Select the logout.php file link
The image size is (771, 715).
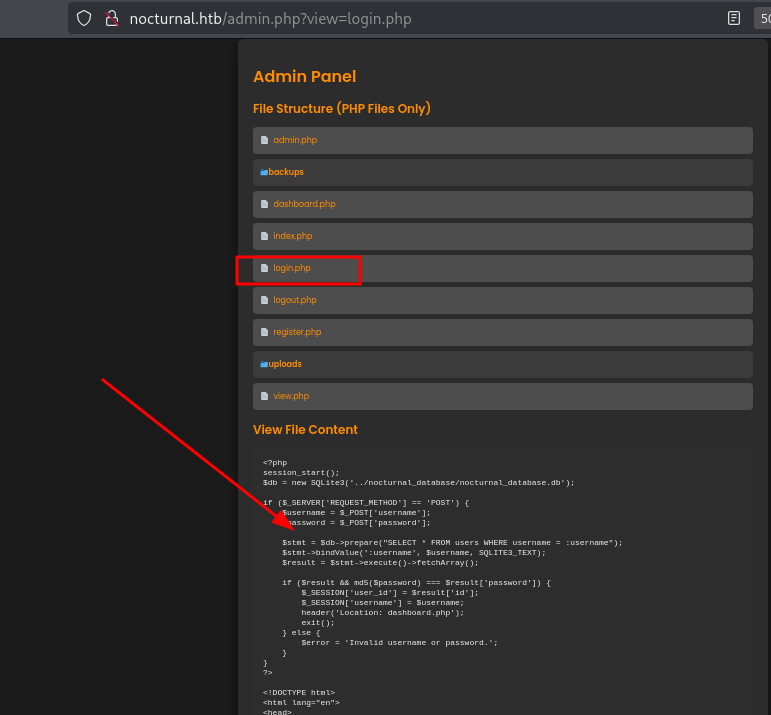(295, 300)
